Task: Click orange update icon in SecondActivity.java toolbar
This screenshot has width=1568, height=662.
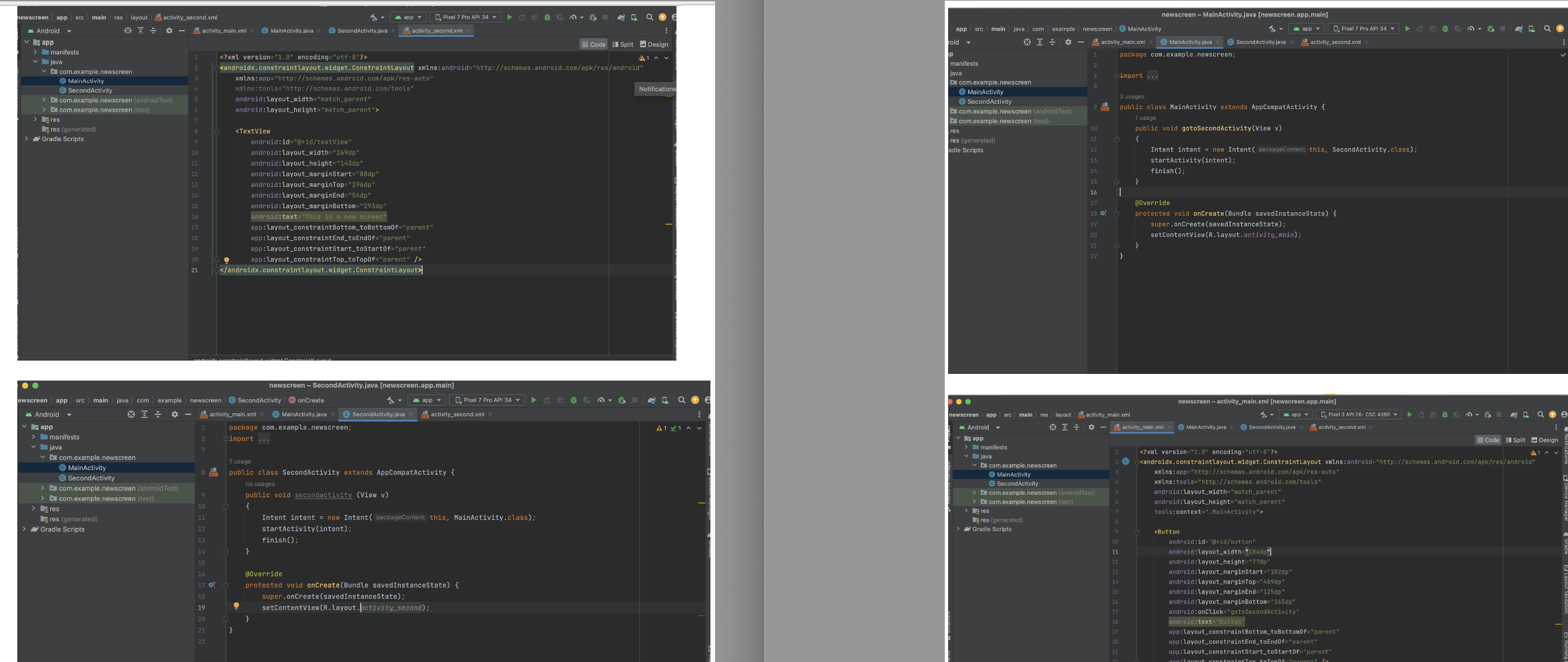Action: point(695,400)
